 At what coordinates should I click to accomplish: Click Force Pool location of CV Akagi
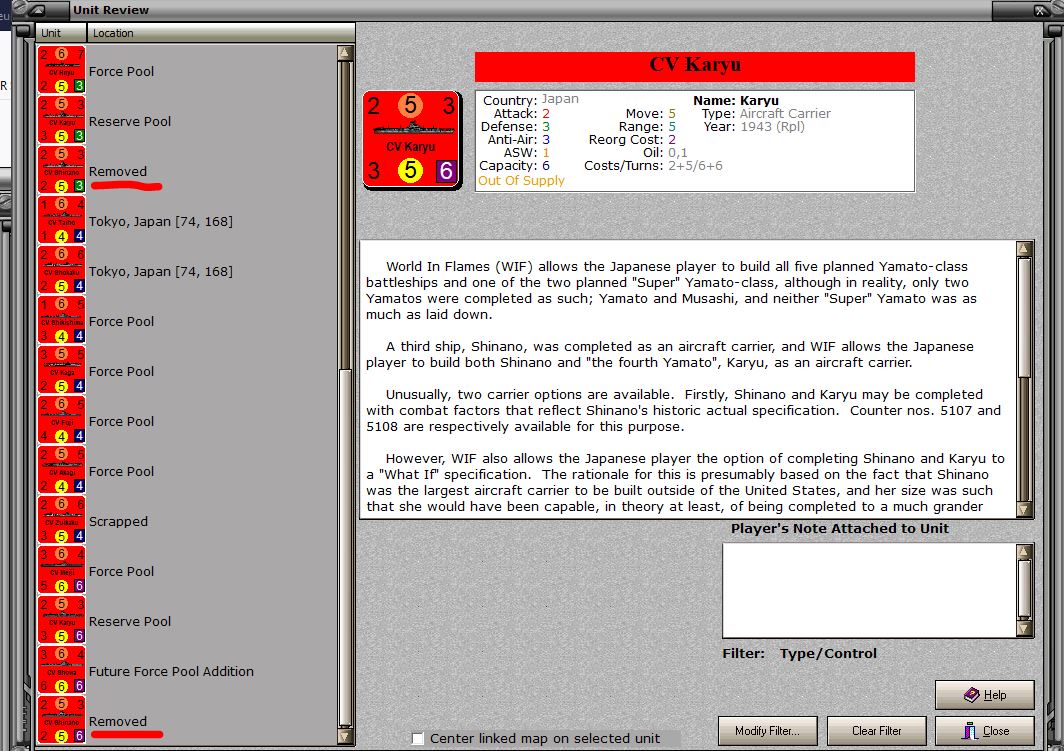click(x=121, y=471)
